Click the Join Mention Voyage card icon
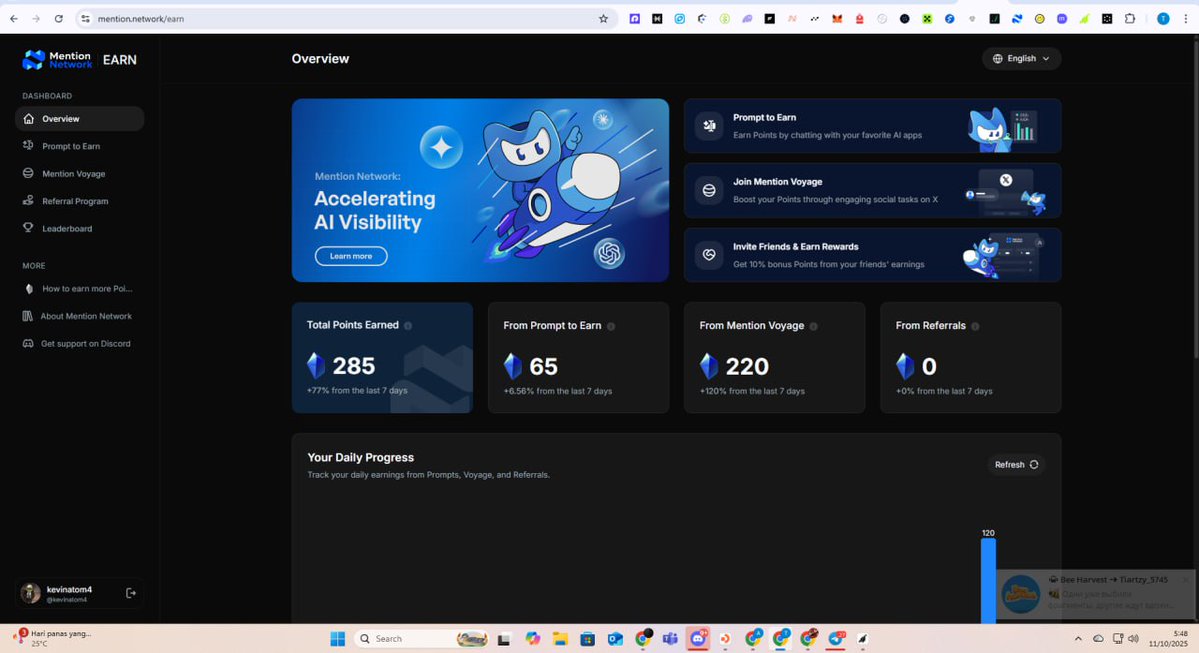 710,190
